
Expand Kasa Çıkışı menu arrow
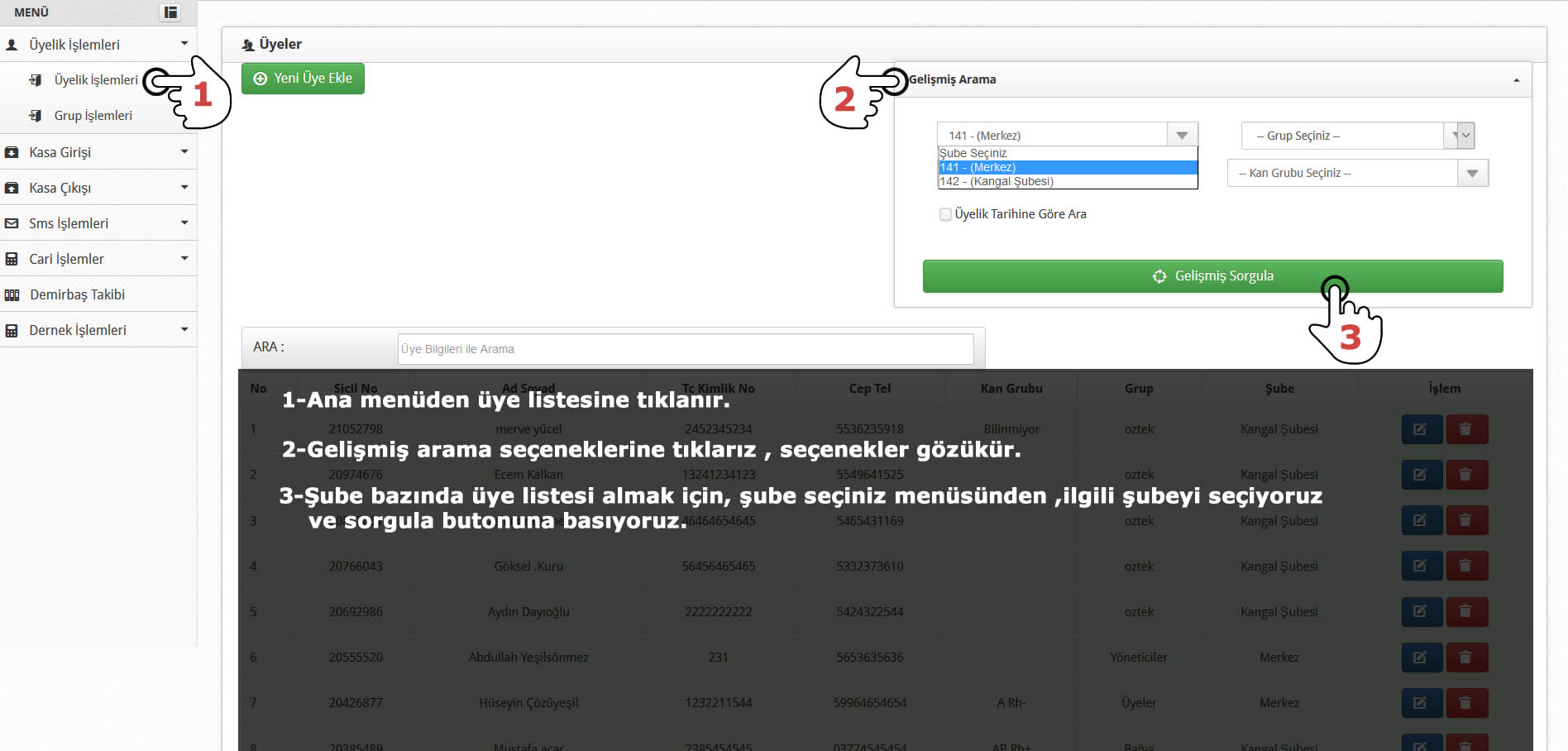[184, 187]
